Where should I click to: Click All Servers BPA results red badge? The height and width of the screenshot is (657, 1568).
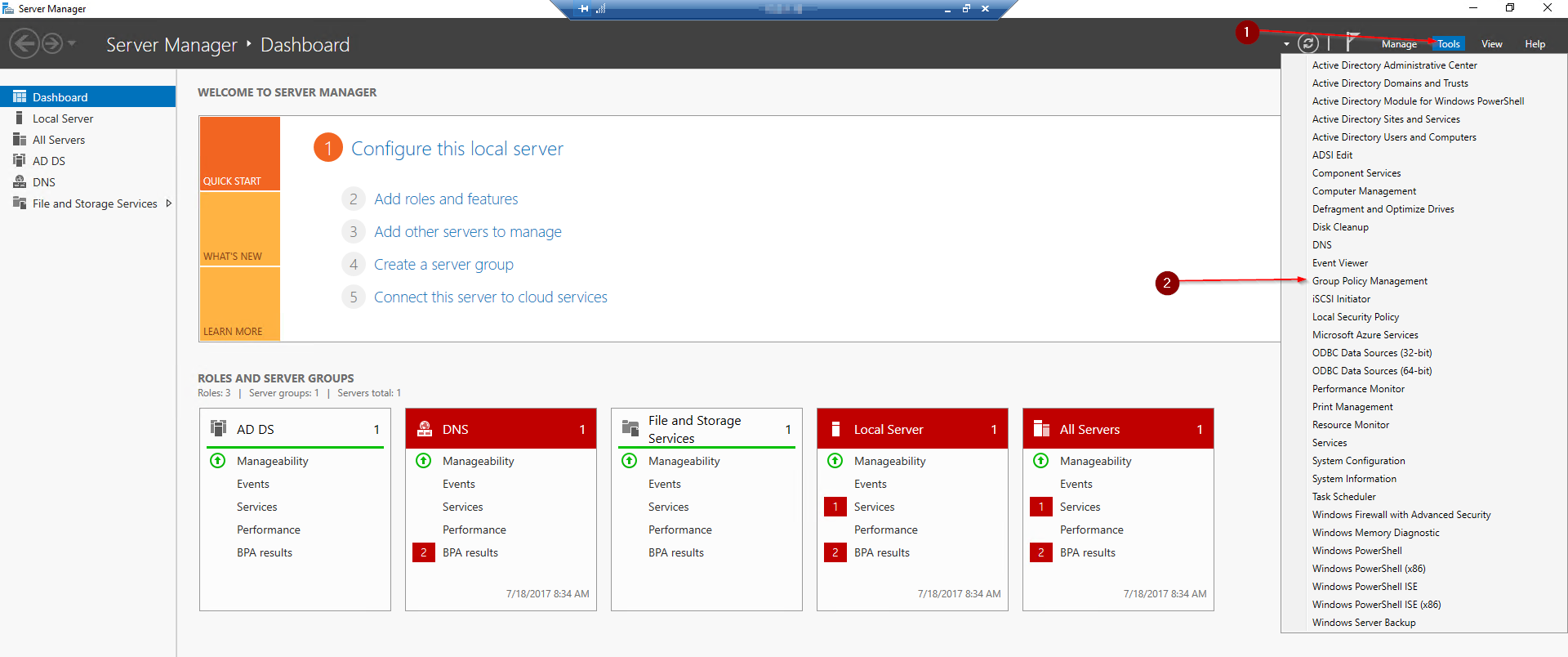(1041, 552)
